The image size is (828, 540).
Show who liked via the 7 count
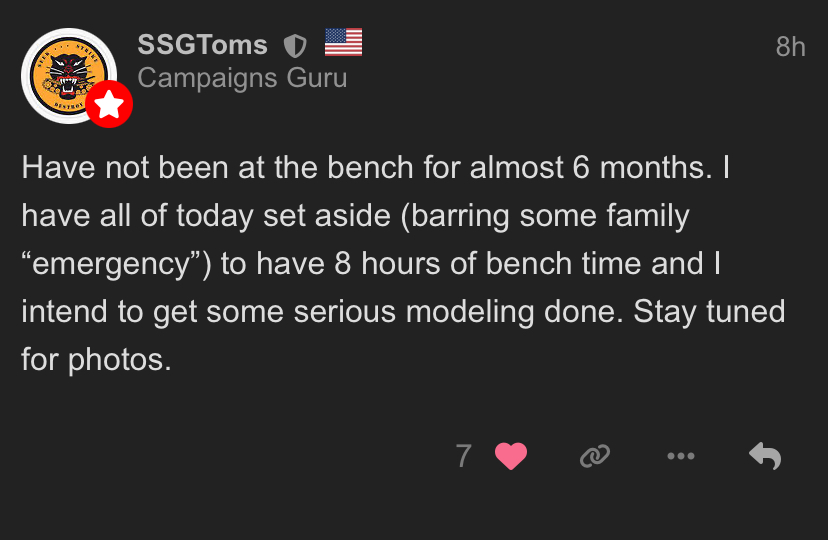(x=463, y=457)
